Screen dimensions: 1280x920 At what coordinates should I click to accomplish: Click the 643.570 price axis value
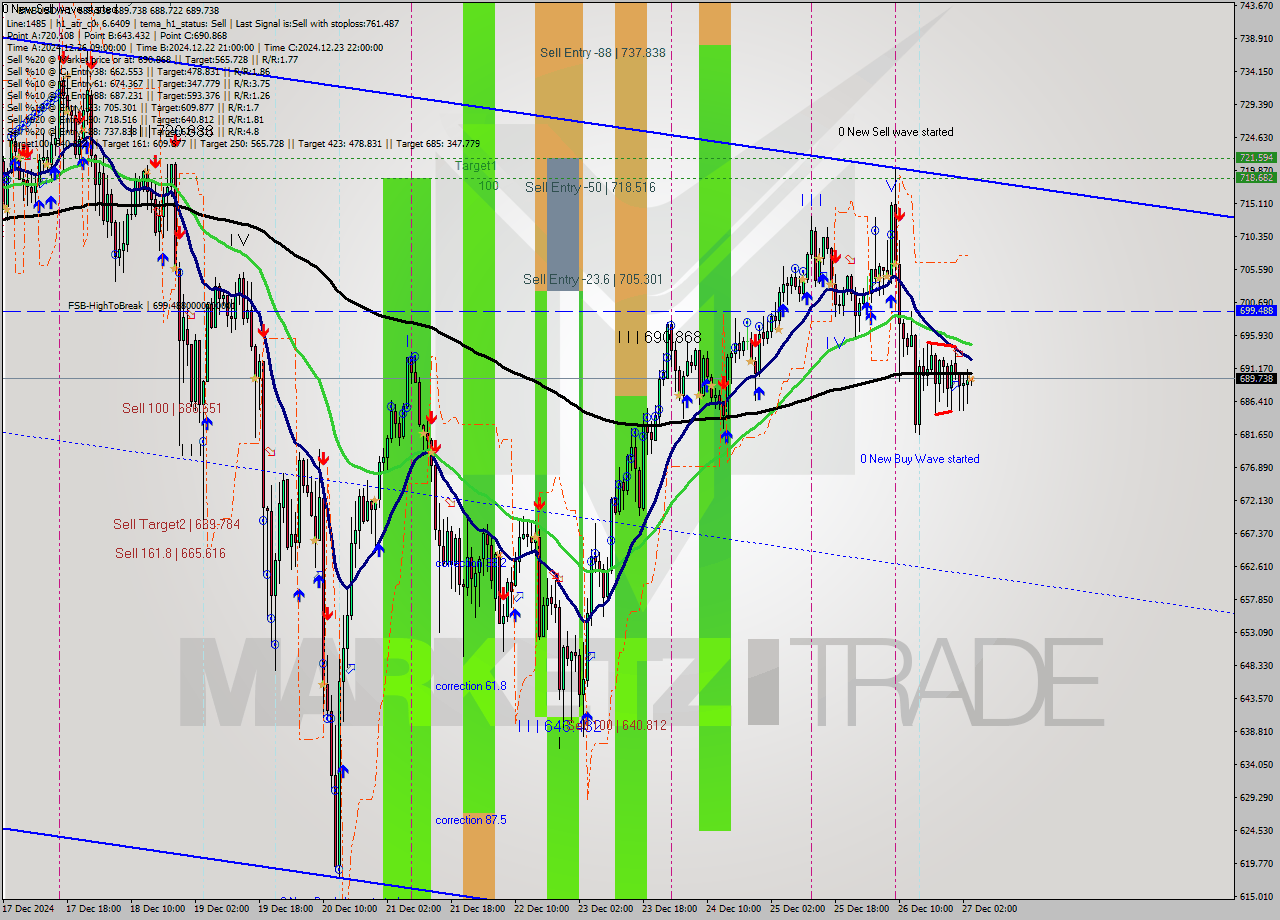[1256, 699]
